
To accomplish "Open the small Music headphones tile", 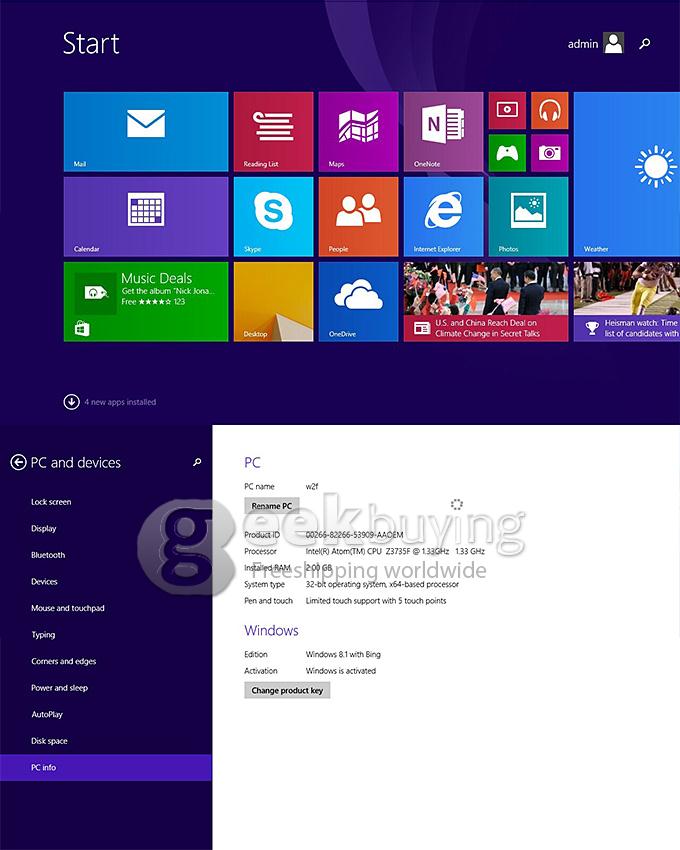I will [549, 111].
